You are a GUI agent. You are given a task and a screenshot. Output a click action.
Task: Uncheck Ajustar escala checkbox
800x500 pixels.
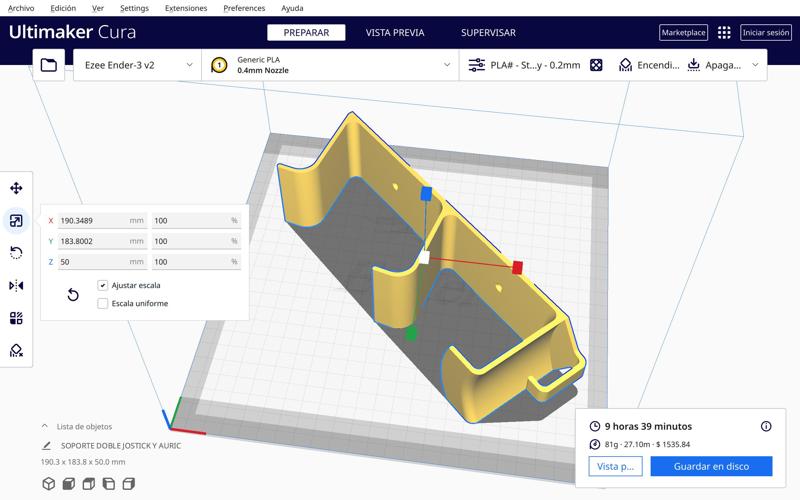pyautogui.click(x=103, y=285)
